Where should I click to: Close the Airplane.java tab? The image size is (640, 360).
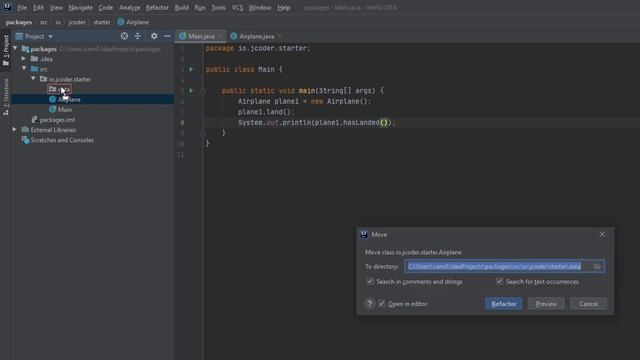coord(280,36)
